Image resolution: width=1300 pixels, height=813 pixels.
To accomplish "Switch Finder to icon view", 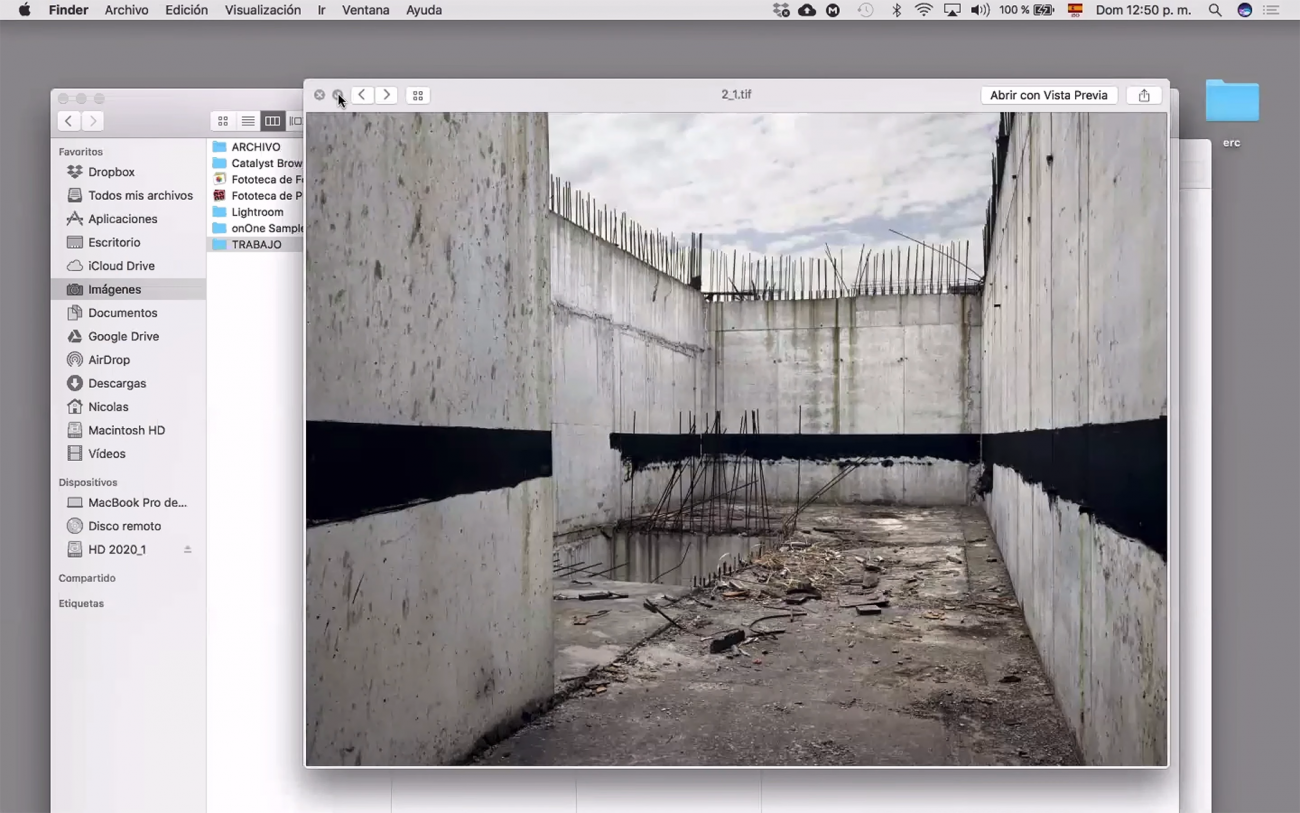I will 223,121.
